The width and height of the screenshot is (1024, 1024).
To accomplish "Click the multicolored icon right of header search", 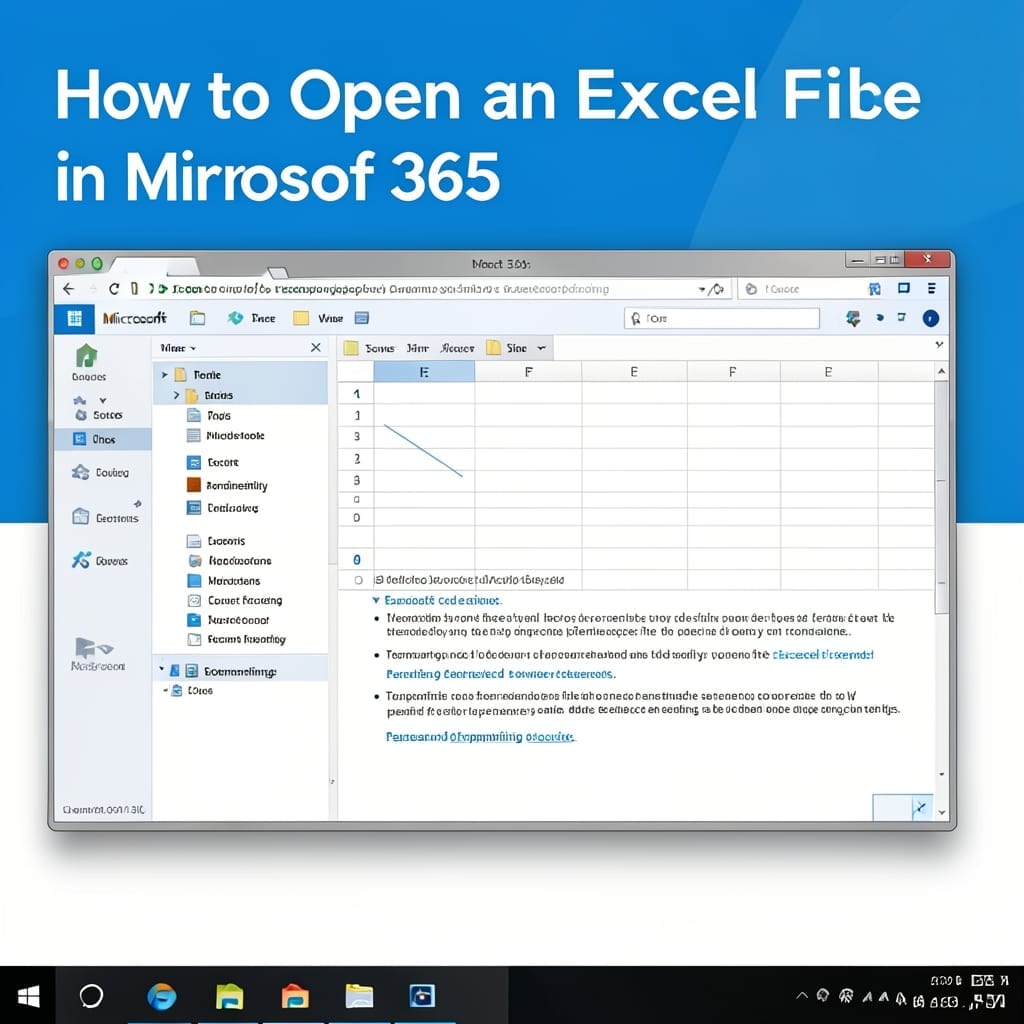I will tap(853, 318).
